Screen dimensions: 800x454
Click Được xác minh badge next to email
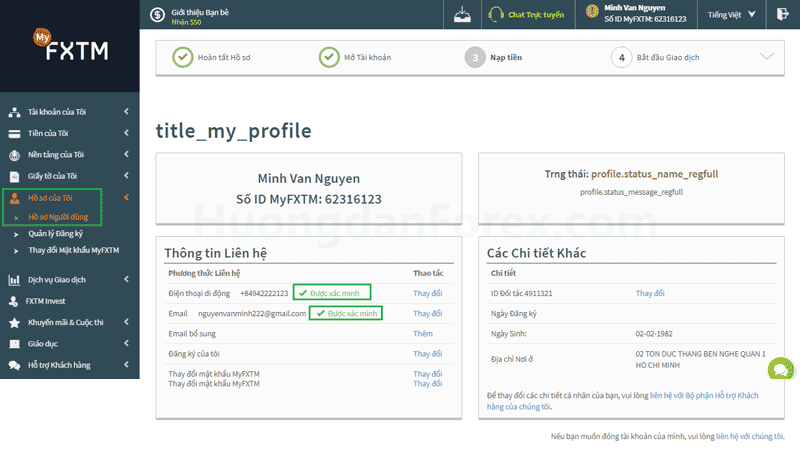point(346,313)
